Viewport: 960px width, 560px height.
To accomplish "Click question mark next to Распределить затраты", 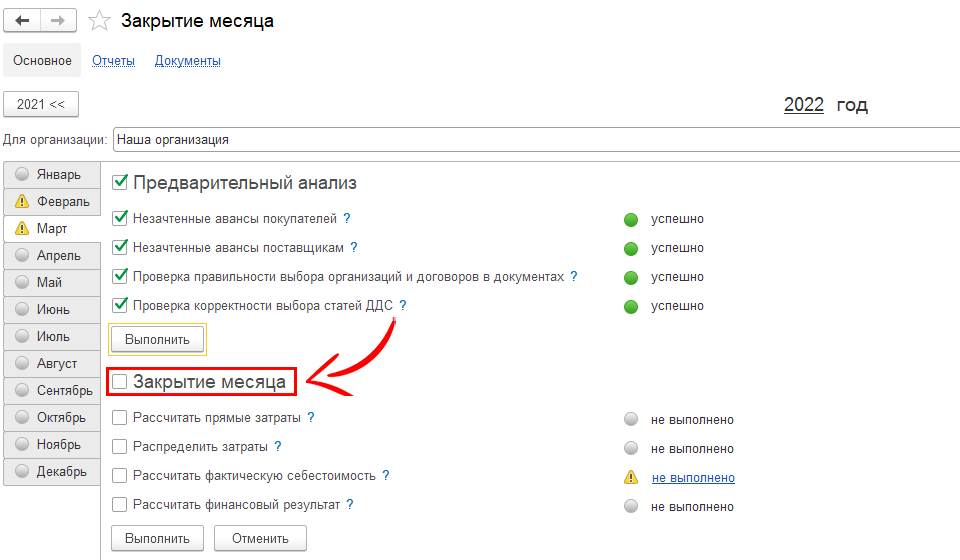I will pos(278,447).
